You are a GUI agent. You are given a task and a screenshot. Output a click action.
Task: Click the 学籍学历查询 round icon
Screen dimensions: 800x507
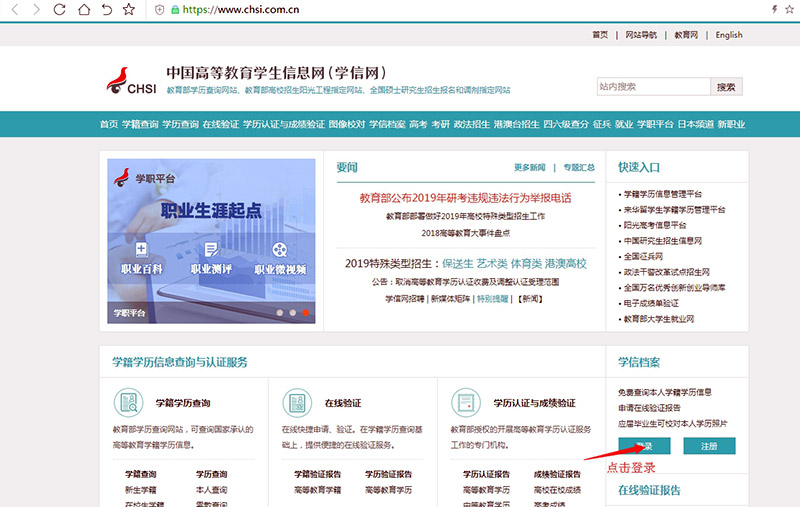[x=129, y=402]
